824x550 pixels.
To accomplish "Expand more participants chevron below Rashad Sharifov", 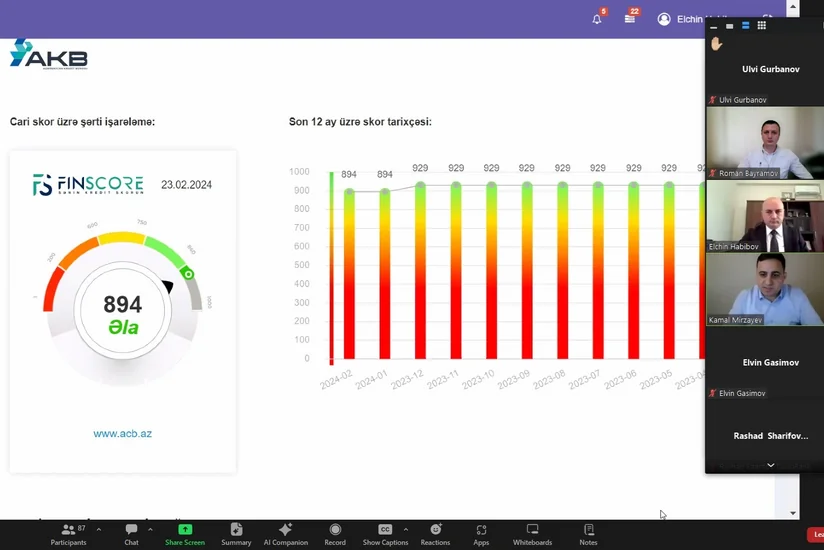I will 770,465.
